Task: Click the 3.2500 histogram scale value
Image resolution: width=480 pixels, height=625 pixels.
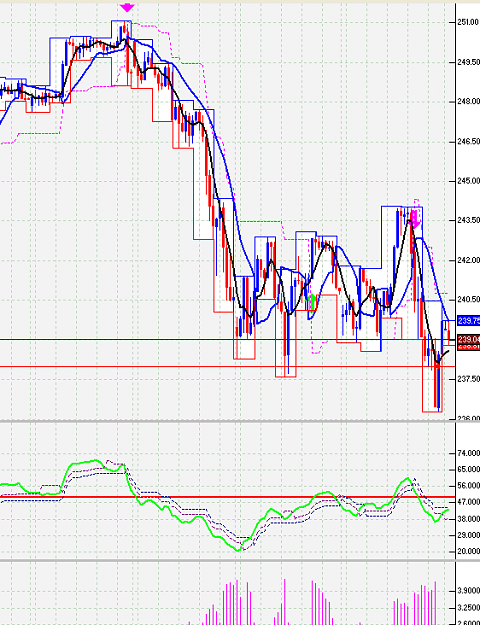Action: click(x=468, y=609)
